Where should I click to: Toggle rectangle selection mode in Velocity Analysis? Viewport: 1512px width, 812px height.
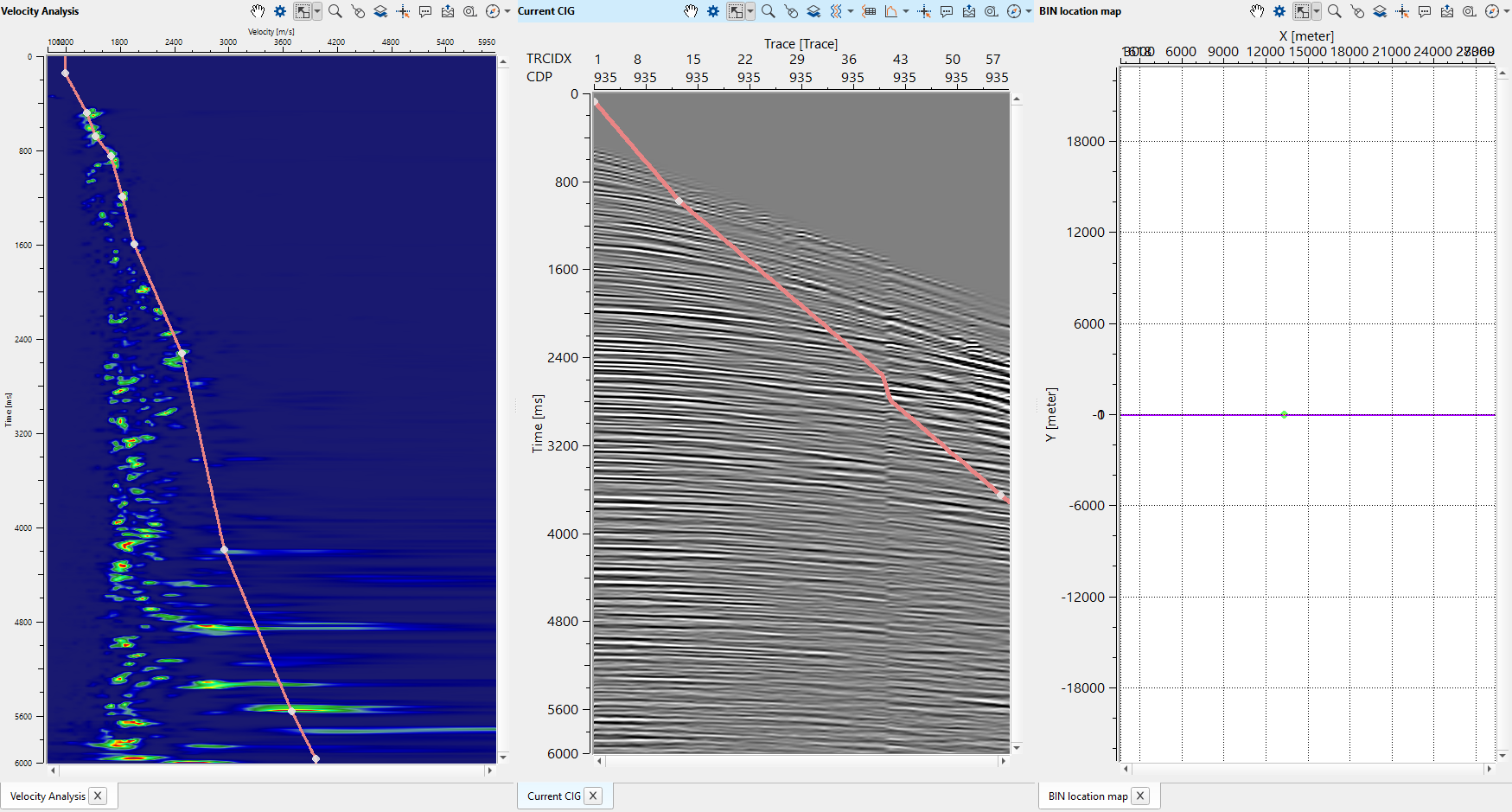tap(302, 11)
